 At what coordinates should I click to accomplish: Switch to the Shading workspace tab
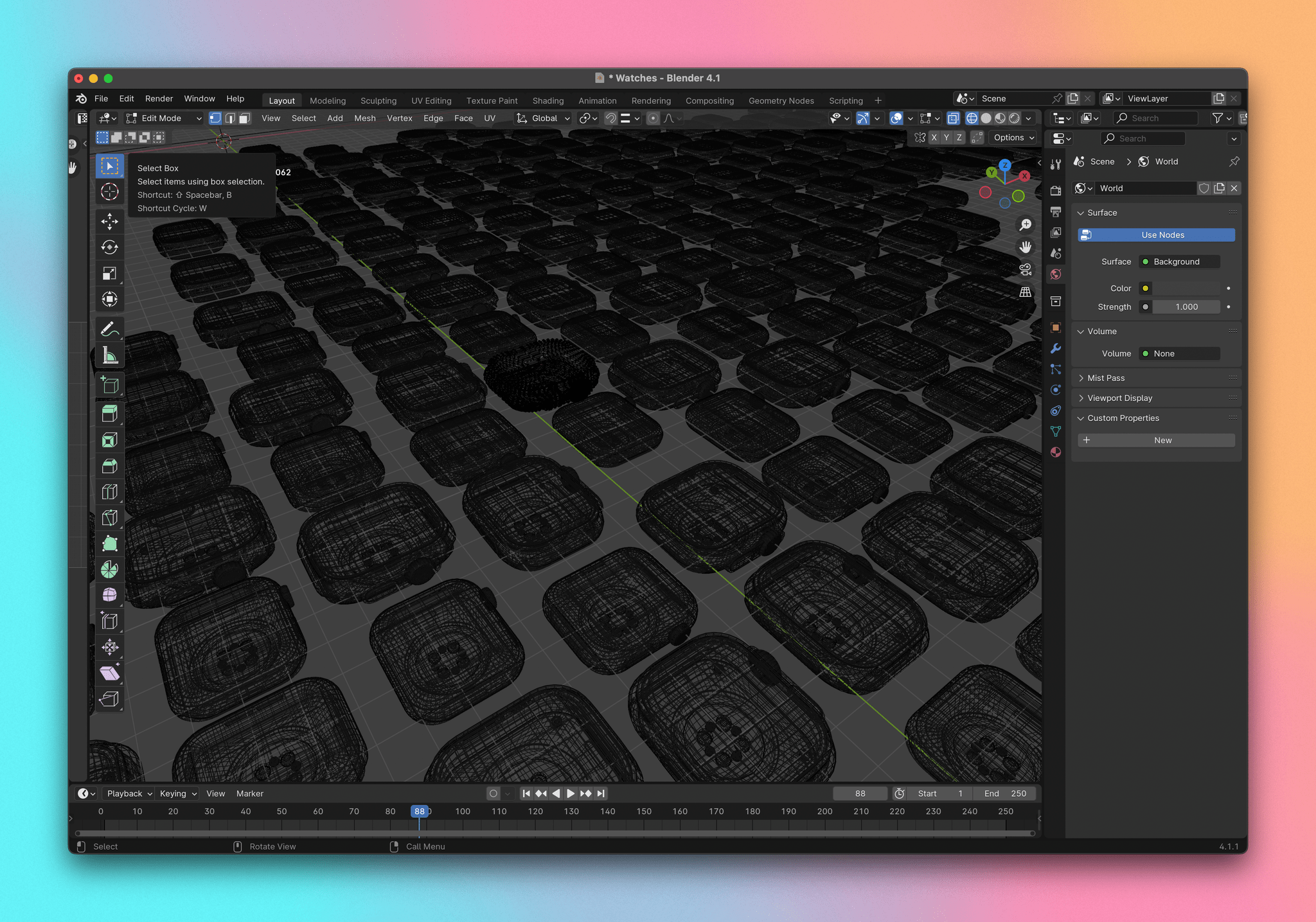point(547,101)
